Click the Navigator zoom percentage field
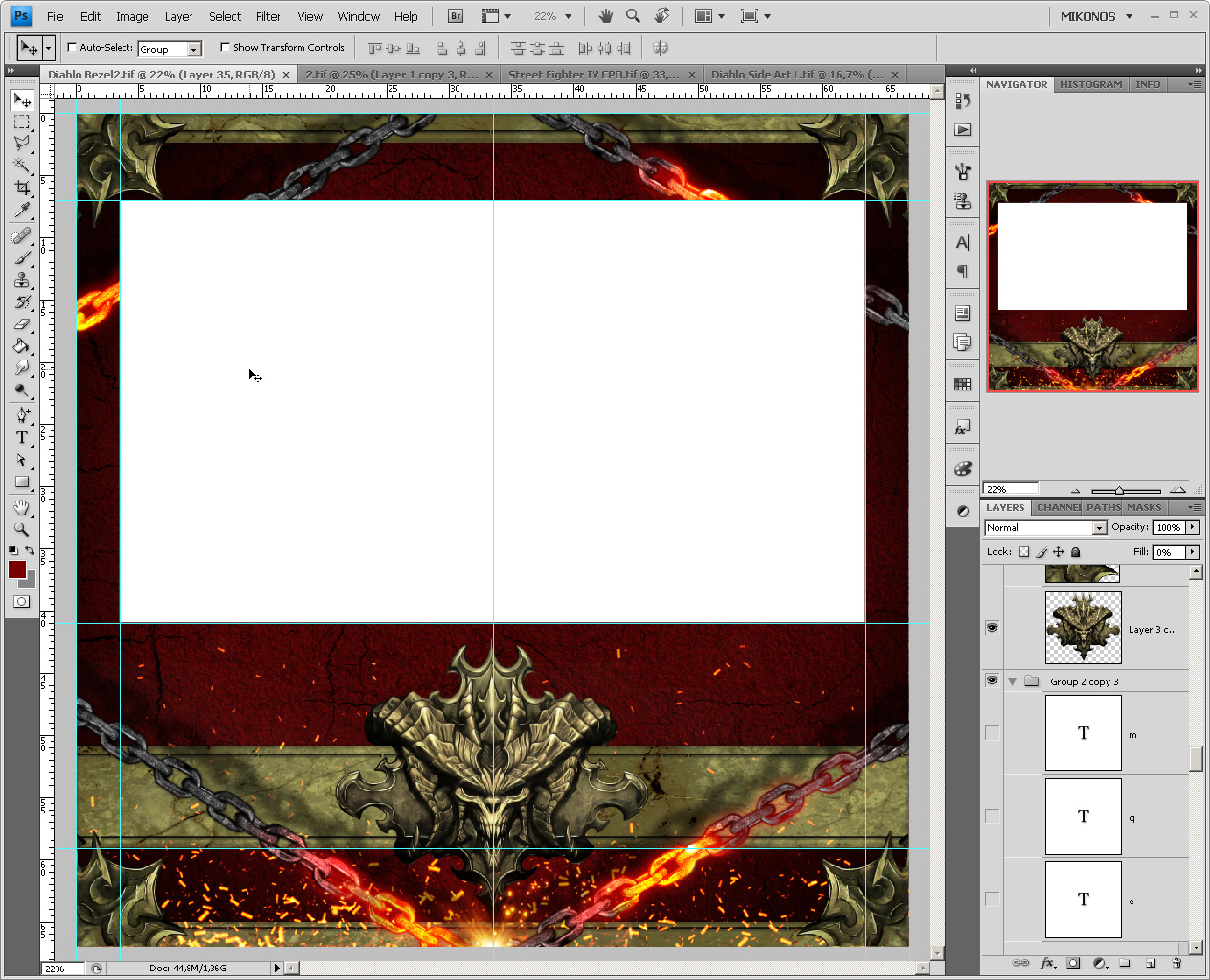This screenshot has width=1210, height=980. click(1010, 489)
